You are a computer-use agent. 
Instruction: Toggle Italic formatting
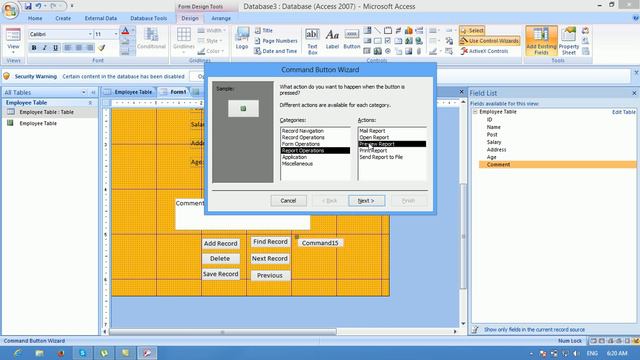(x=44, y=48)
